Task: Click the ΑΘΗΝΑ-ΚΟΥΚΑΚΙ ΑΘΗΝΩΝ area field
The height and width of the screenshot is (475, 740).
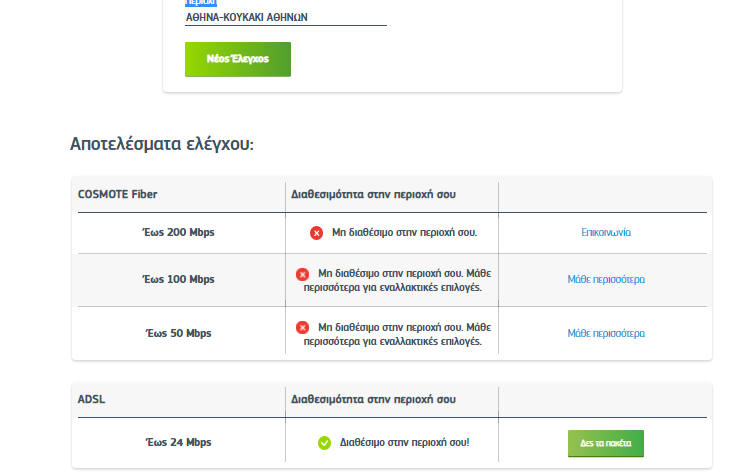Action: [x=286, y=17]
